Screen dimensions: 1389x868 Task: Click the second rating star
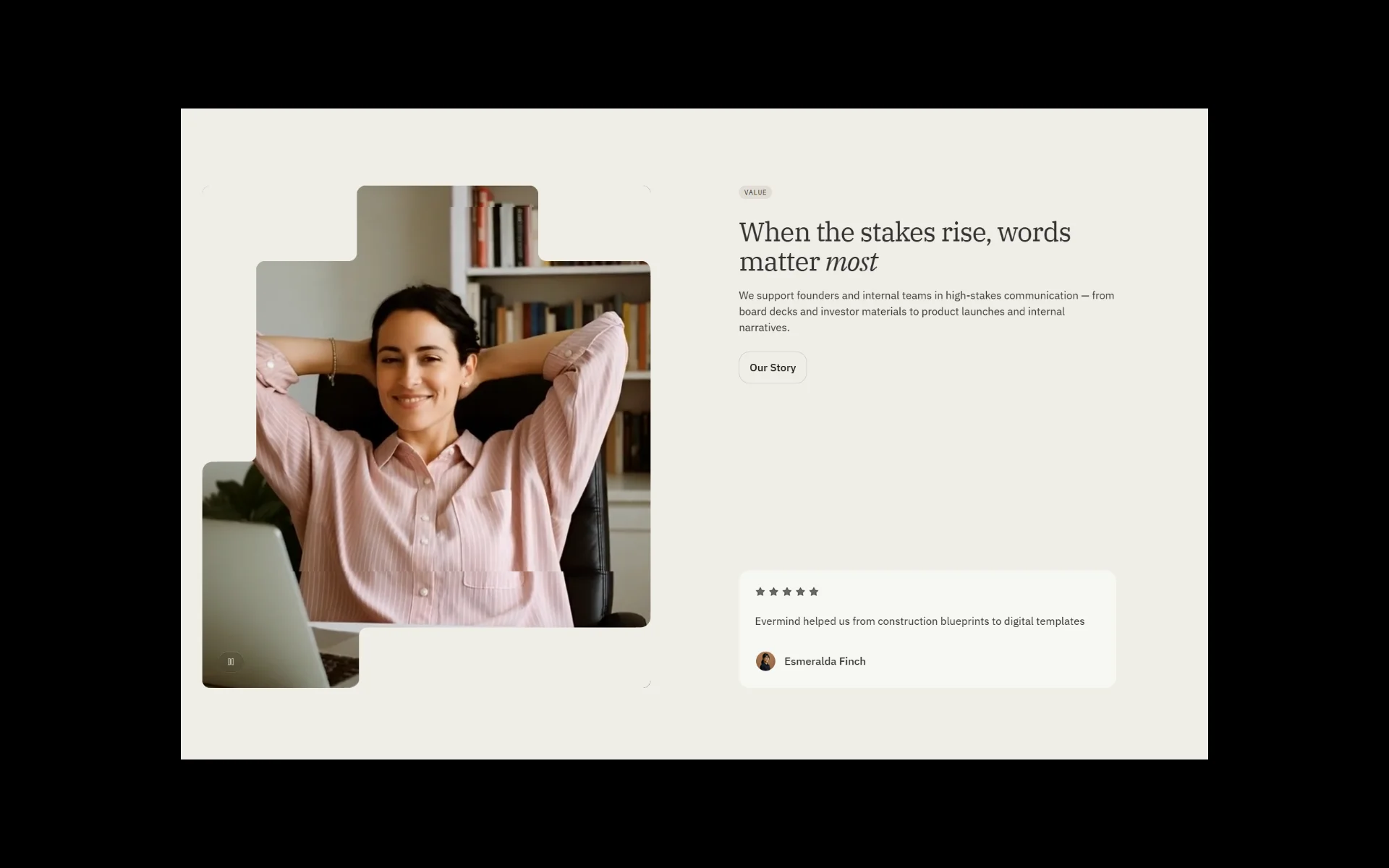773,592
